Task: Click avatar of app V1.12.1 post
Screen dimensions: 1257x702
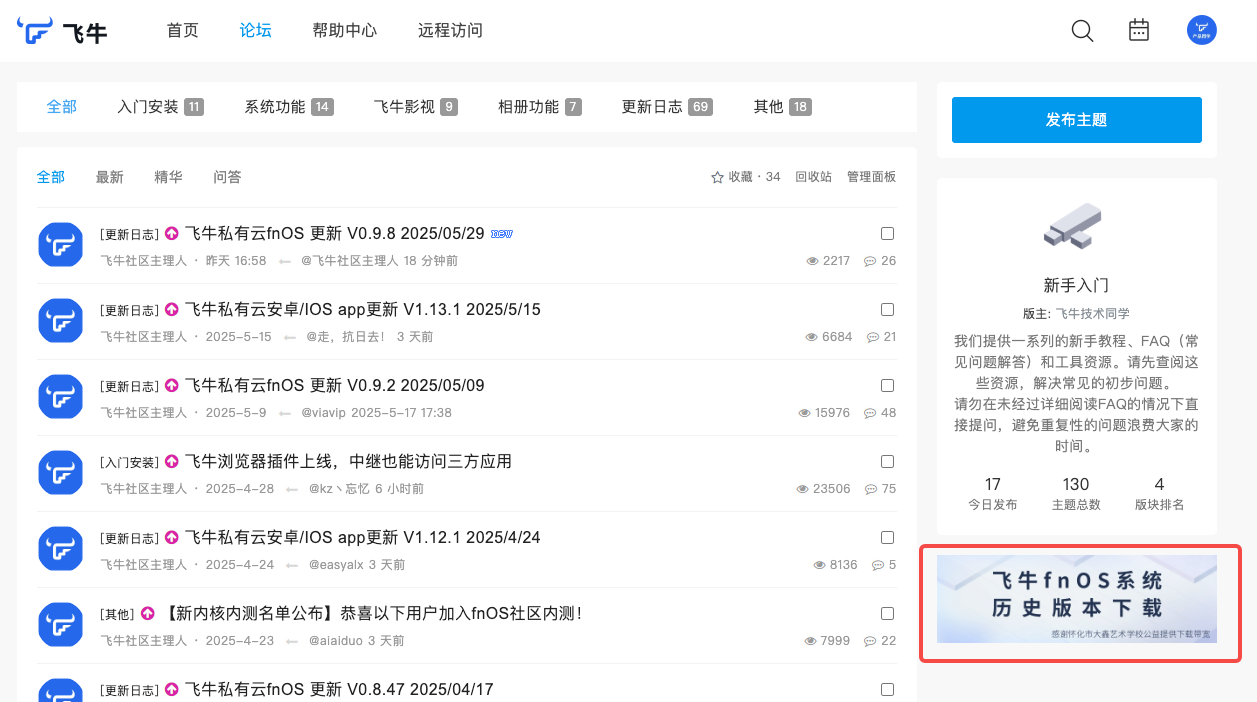Action: (60, 549)
